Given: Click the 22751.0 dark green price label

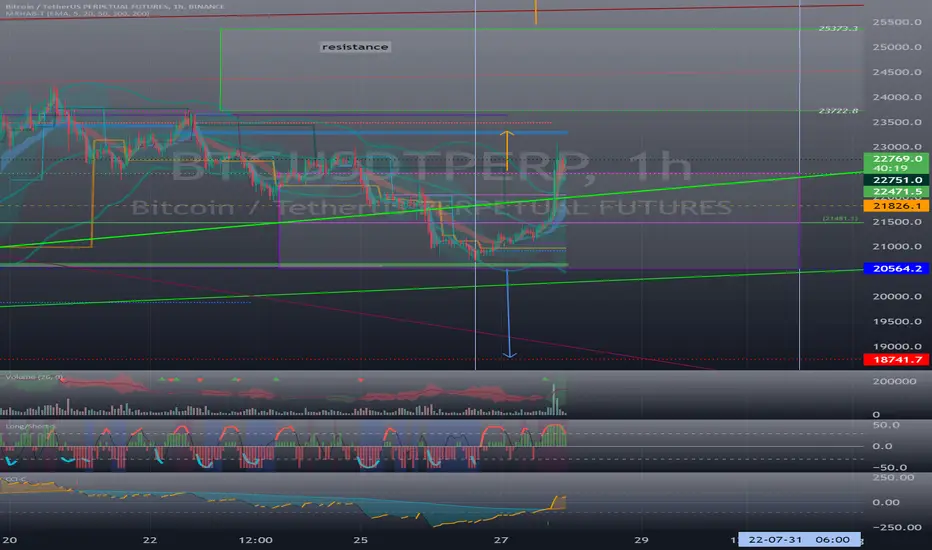Looking at the screenshot, I should tap(897, 180).
